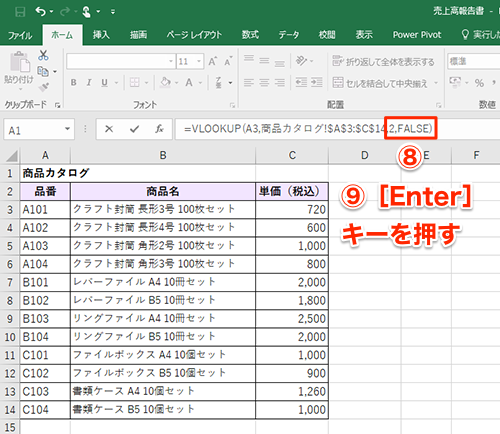Click the Cut scissors icon
The height and width of the screenshot is (434, 500).
tap(43, 55)
